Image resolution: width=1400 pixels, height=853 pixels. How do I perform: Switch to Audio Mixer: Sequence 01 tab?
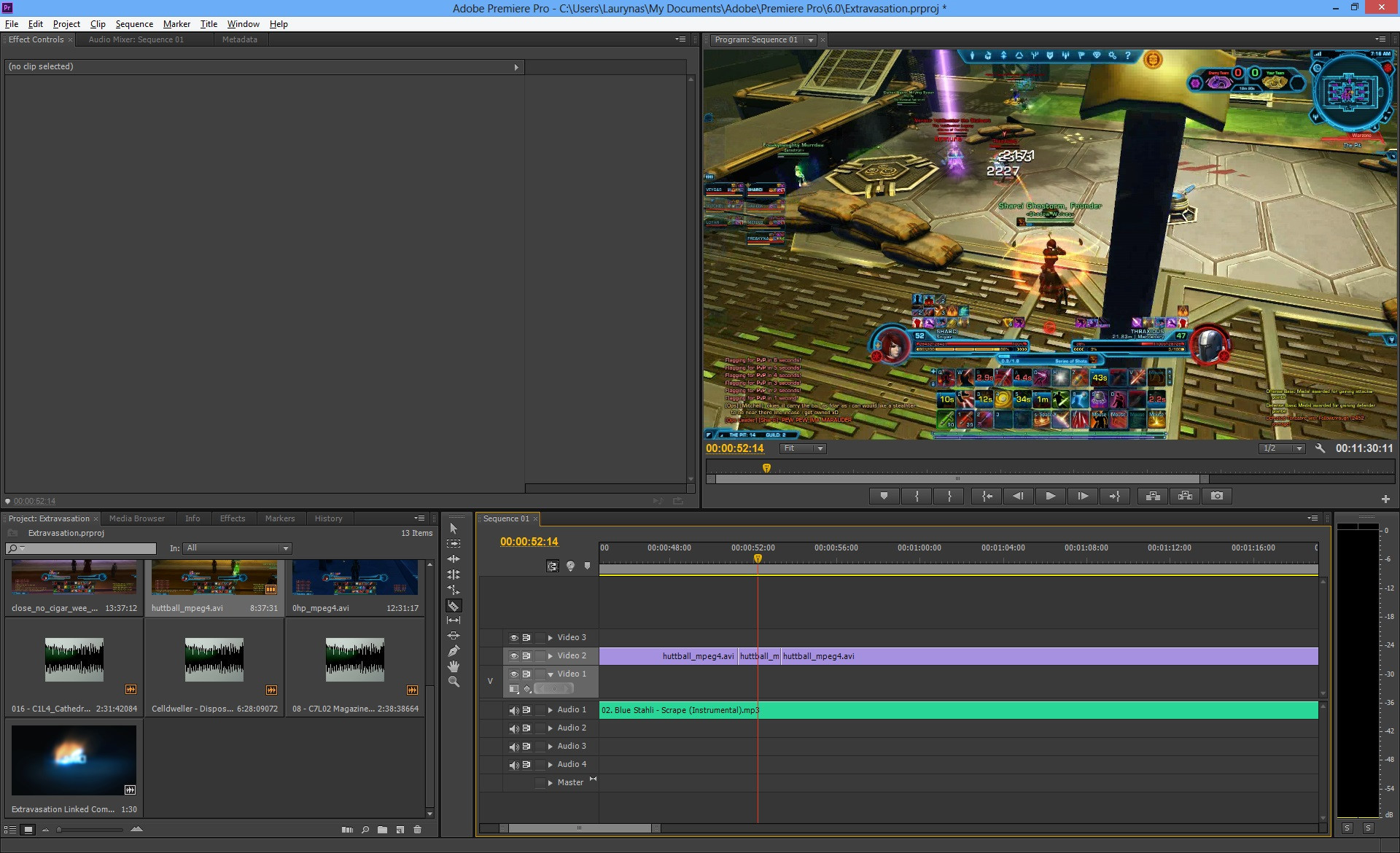click(x=136, y=40)
